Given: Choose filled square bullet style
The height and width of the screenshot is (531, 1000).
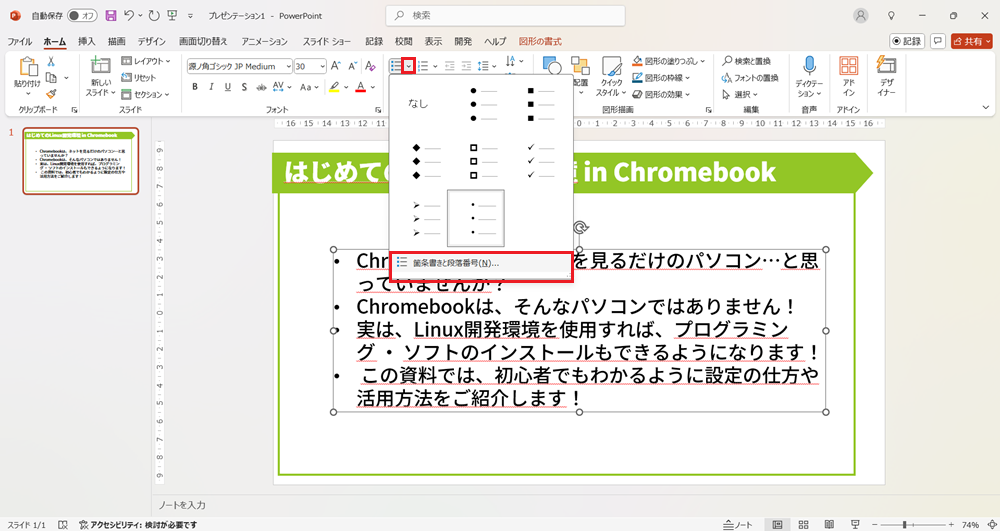Looking at the screenshot, I should (540, 105).
